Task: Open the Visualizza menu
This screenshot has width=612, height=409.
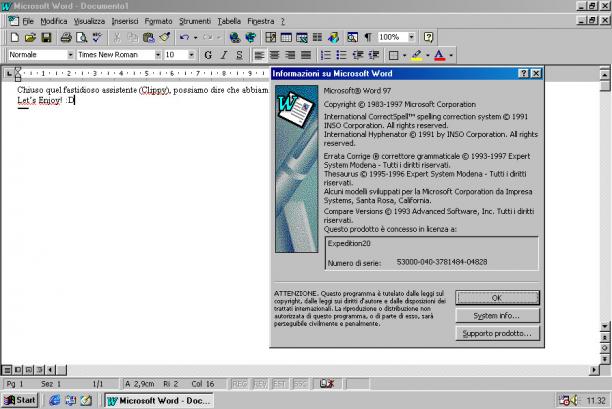Action: (89, 21)
